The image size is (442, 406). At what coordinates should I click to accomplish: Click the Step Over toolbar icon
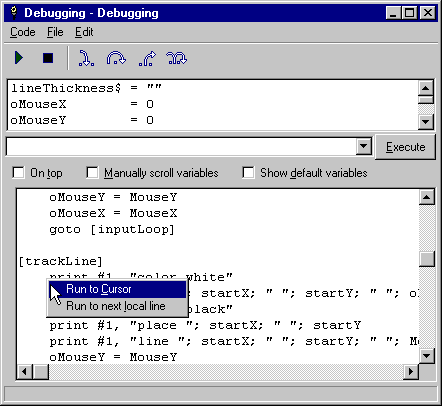point(116,58)
